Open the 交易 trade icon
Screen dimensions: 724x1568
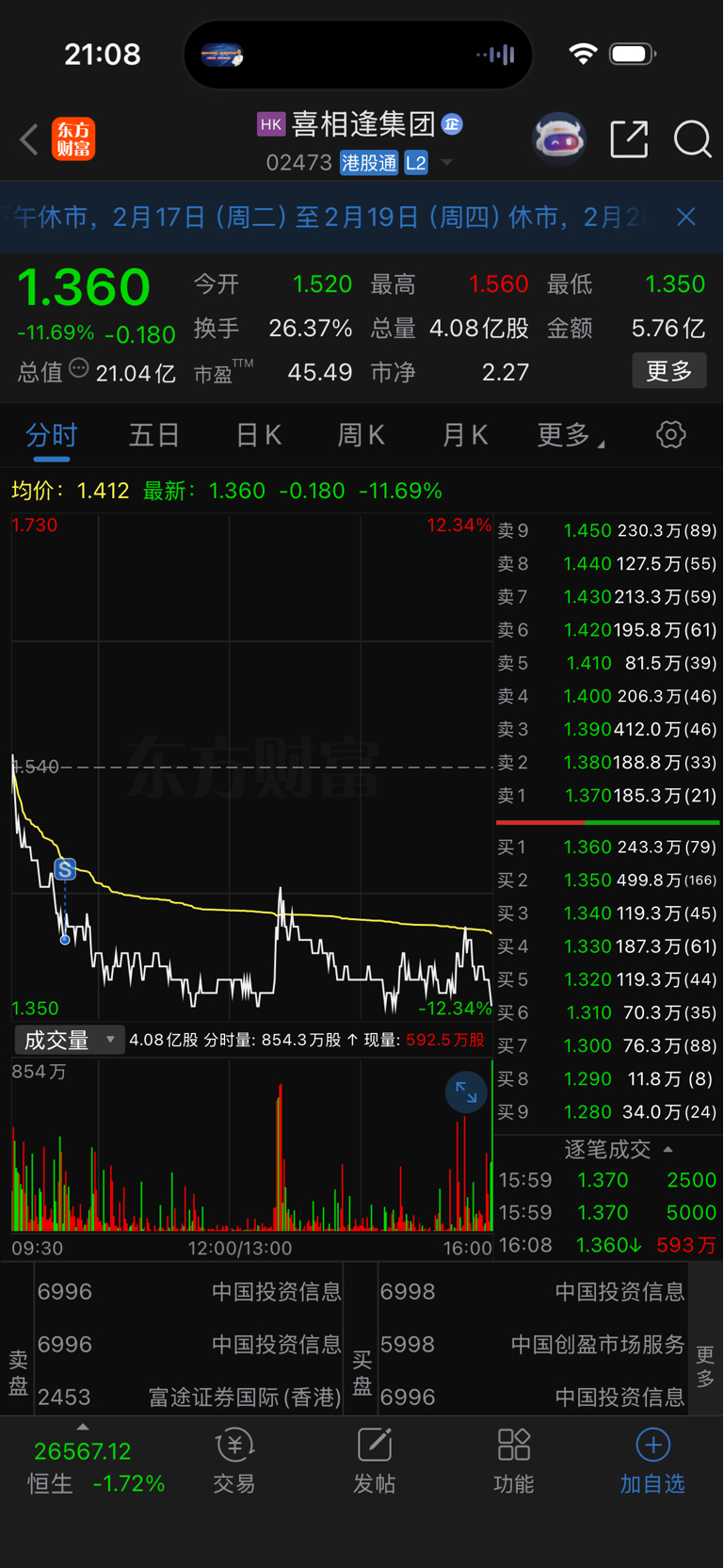tap(233, 1462)
